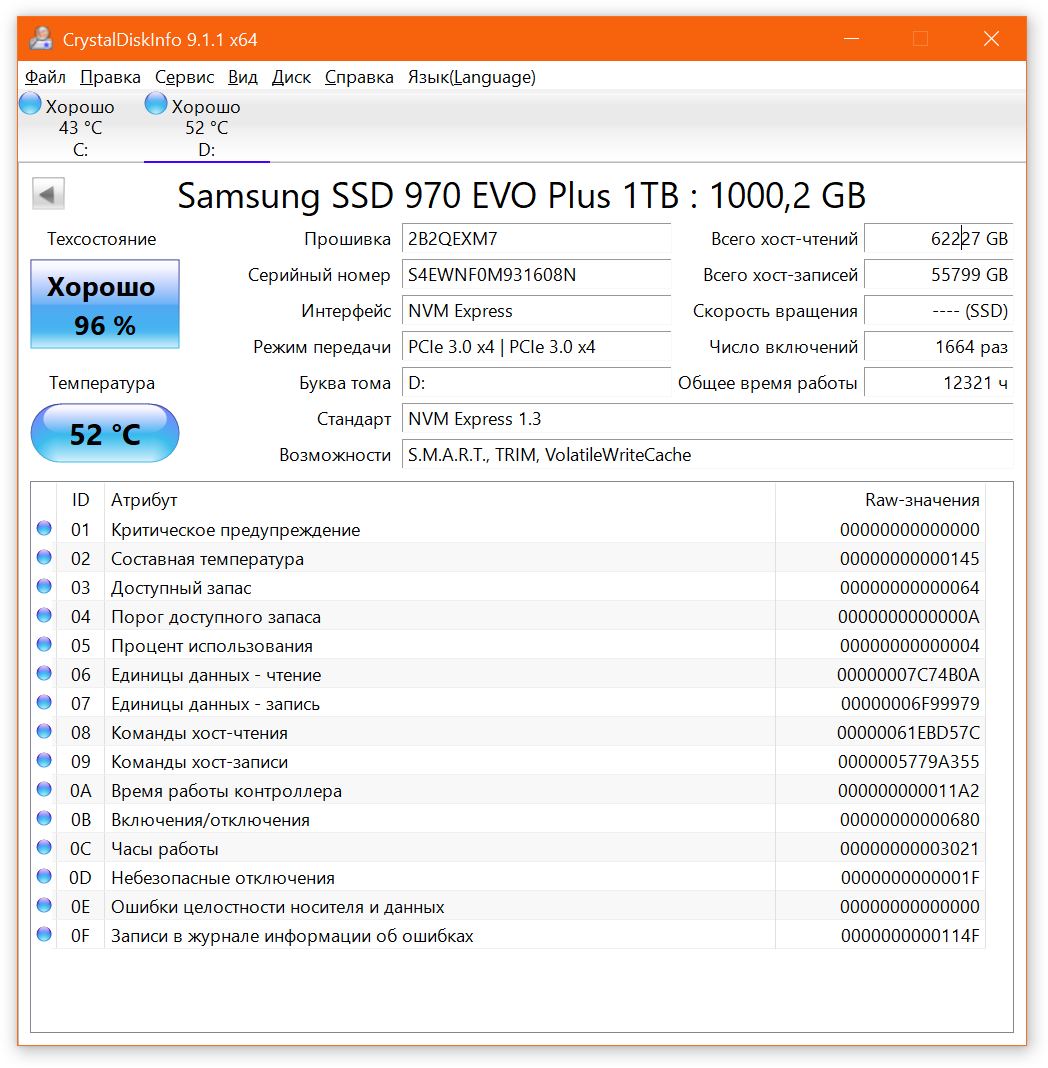Click raw value 0000000000114F
The height and width of the screenshot is (1068, 1048).
pyautogui.click(x=910, y=935)
